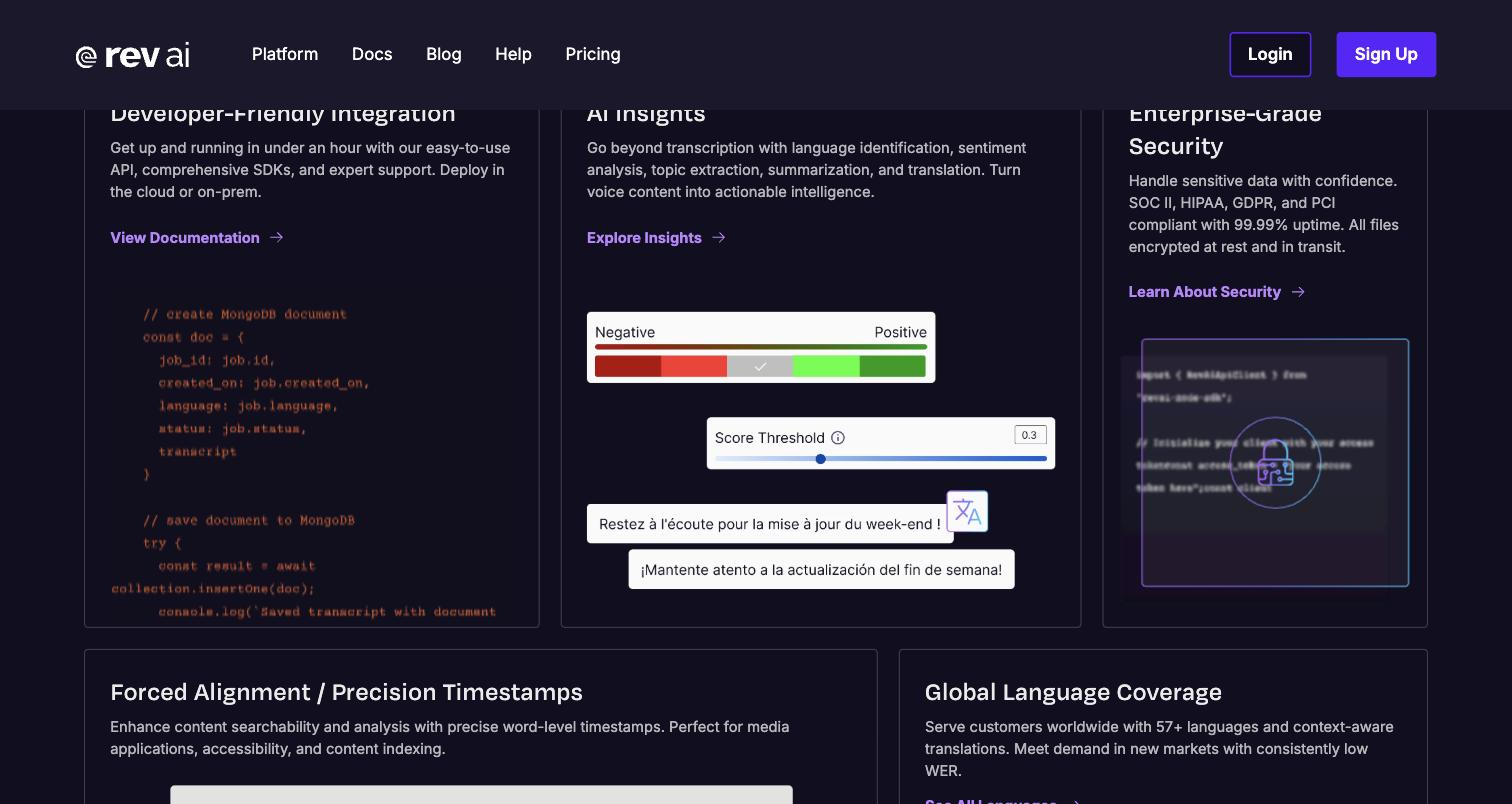
Task: Click the Score Threshold label
Action: click(x=770, y=437)
